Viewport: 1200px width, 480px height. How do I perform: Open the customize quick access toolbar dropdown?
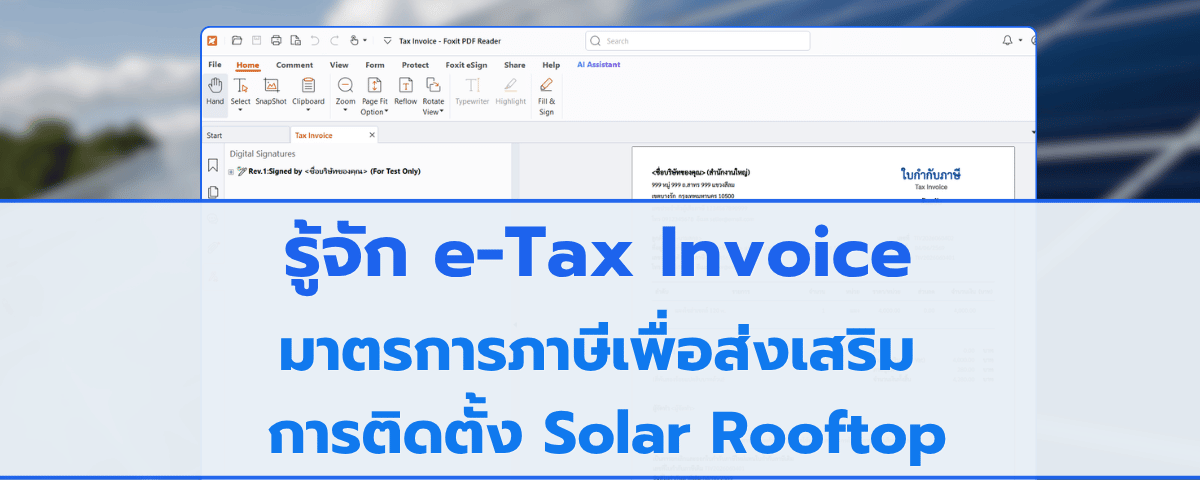click(x=387, y=41)
